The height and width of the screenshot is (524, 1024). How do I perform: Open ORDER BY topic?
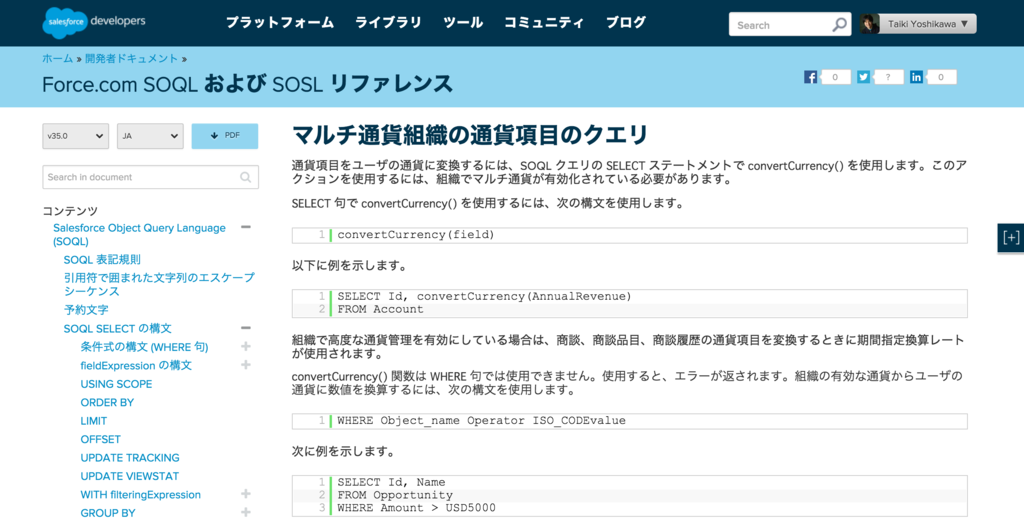(107, 402)
